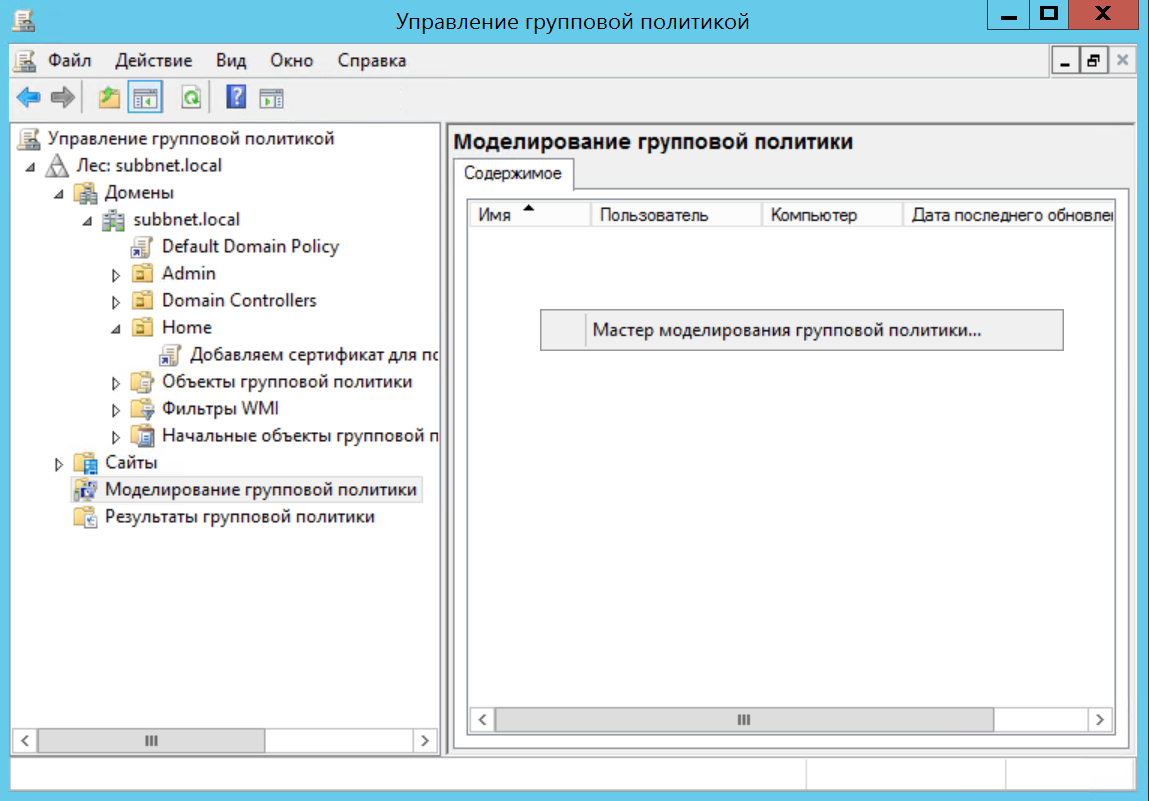
Task: Click the Back arrow toolbar icon
Action: pyautogui.click(x=28, y=97)
